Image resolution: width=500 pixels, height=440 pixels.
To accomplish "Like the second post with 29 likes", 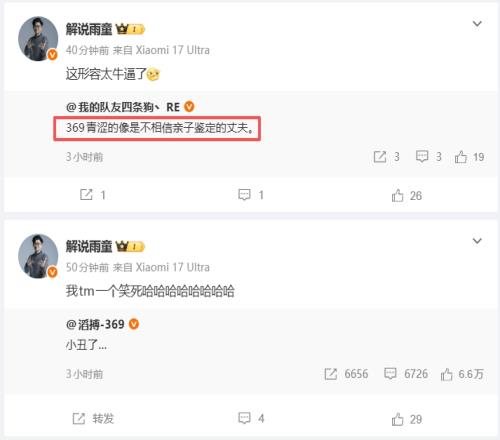I will (x=407, y=419).
